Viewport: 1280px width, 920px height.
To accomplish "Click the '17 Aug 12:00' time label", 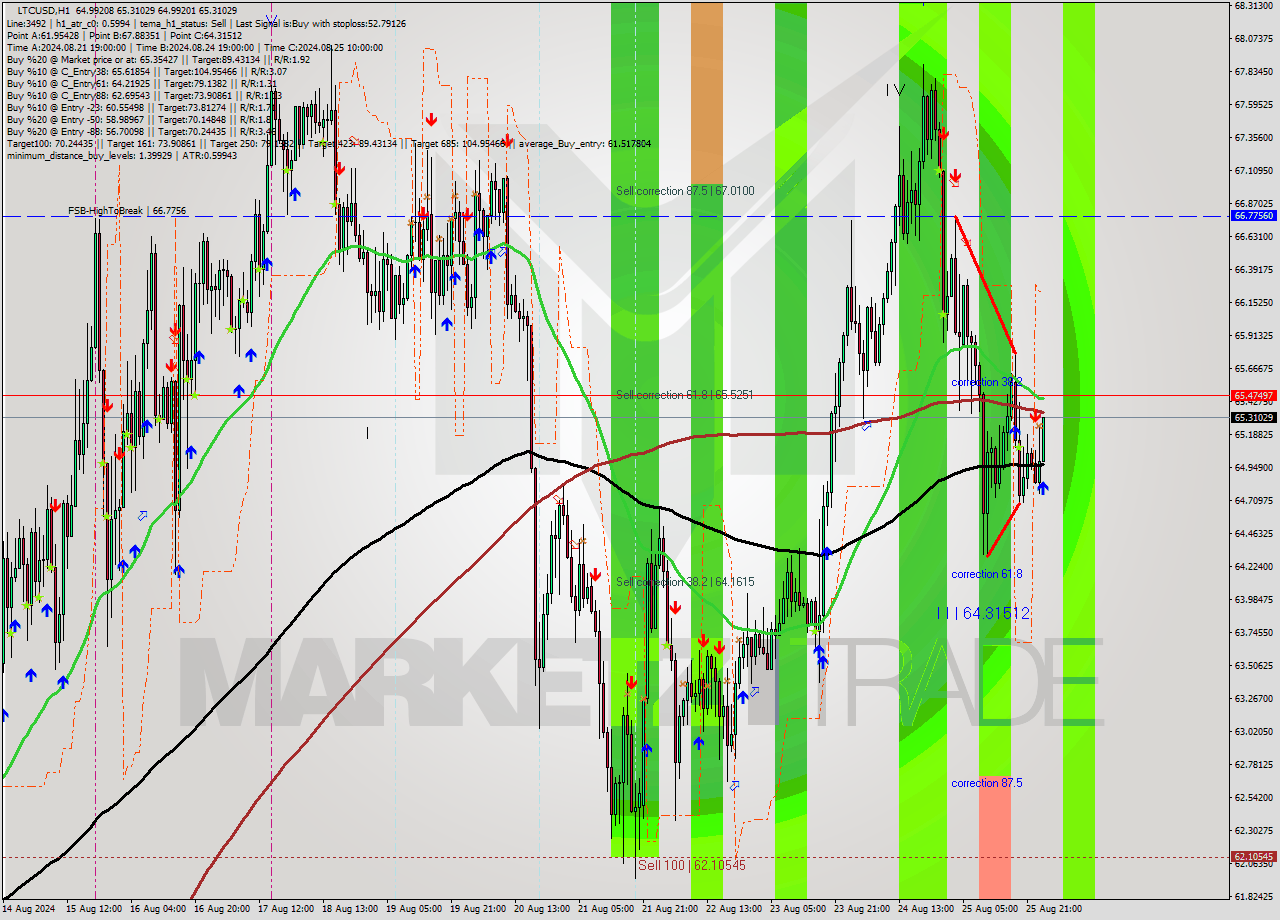I will [x=286, y=909].
